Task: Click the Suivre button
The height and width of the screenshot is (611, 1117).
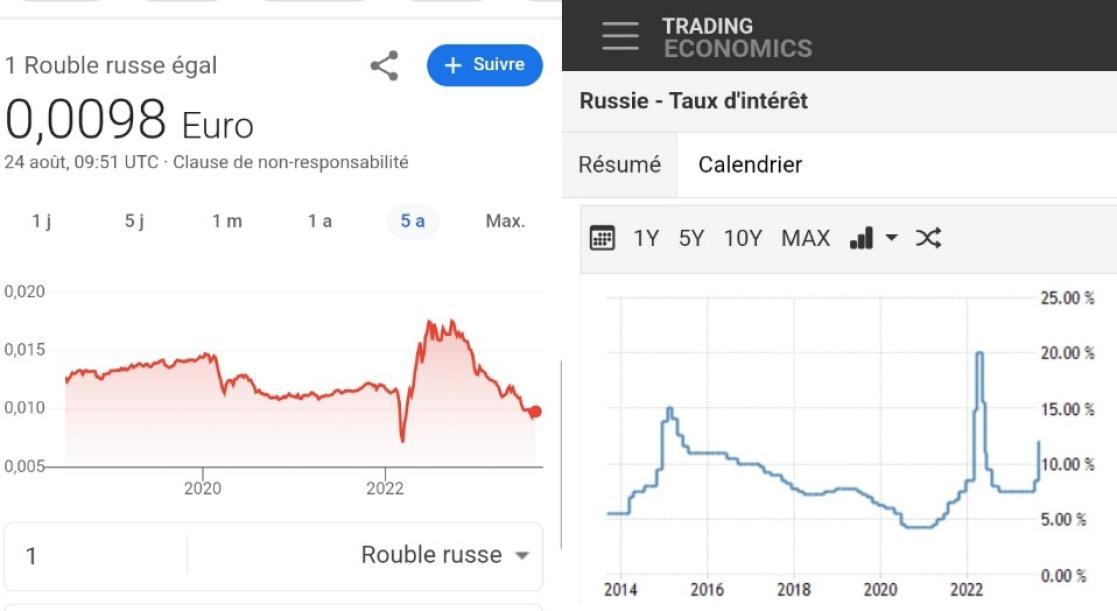Action: point(485,65)
